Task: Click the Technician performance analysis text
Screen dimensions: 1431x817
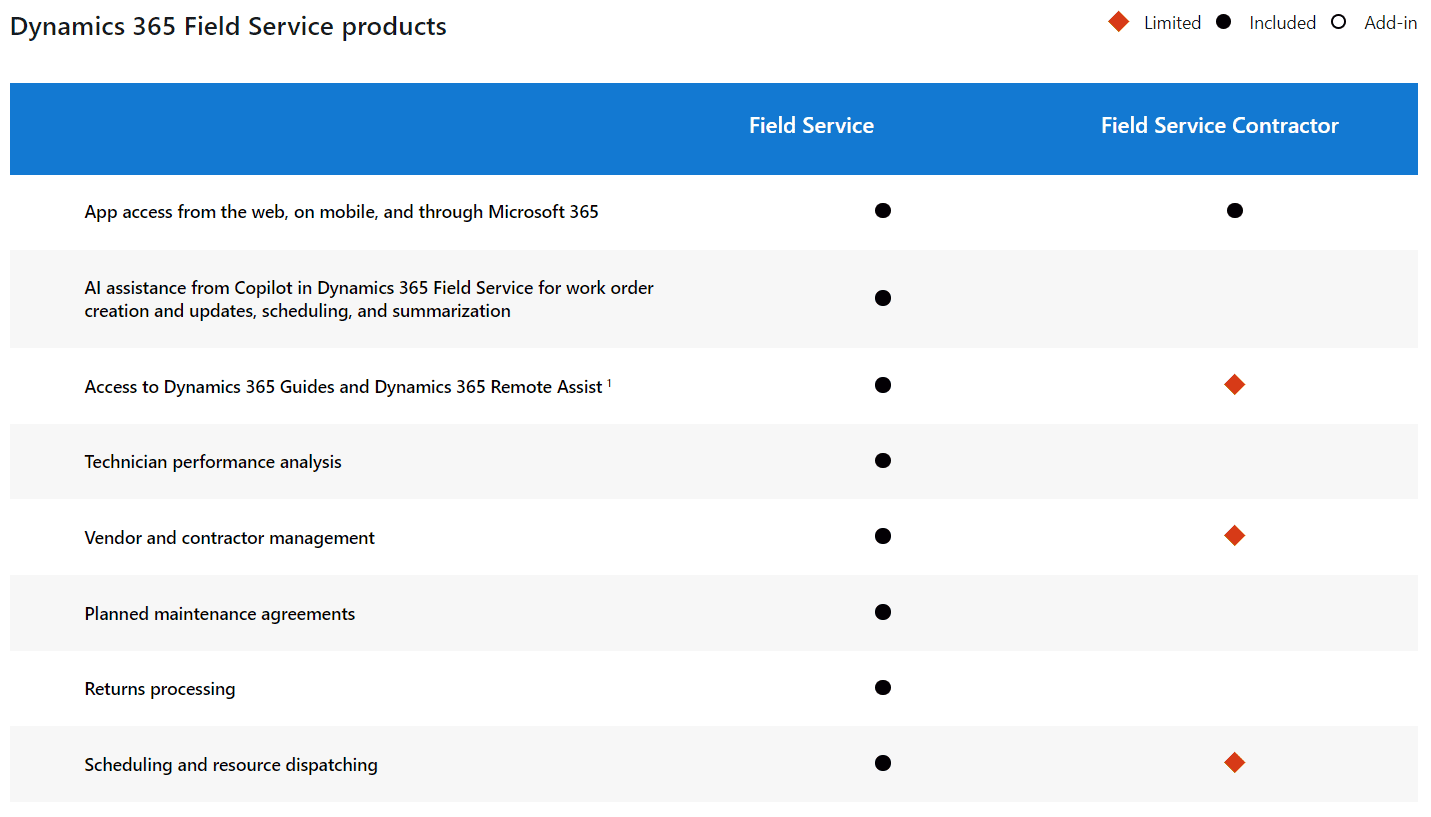Action: click(213, 462)
